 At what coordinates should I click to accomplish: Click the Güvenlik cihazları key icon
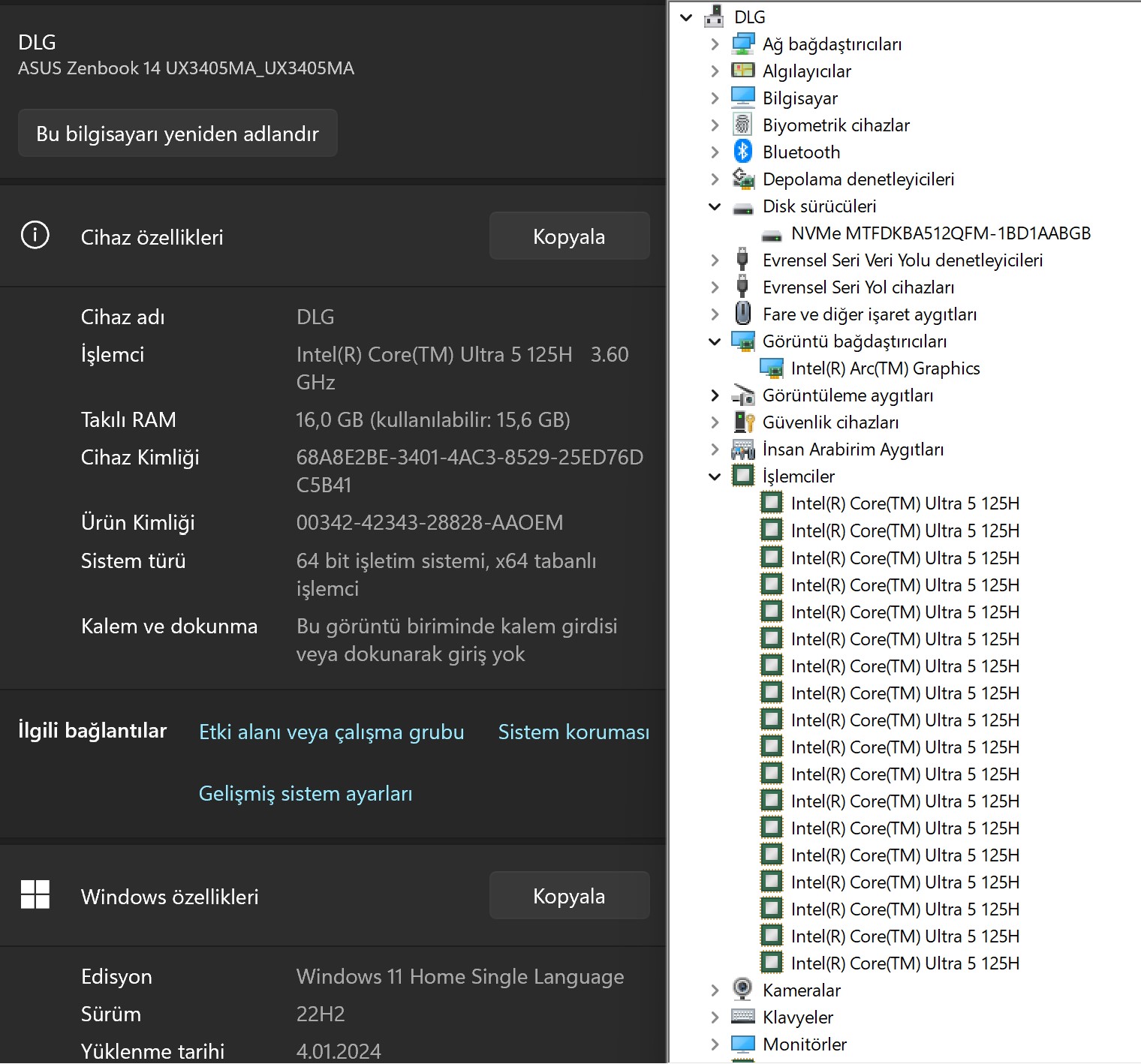(743, 422)
